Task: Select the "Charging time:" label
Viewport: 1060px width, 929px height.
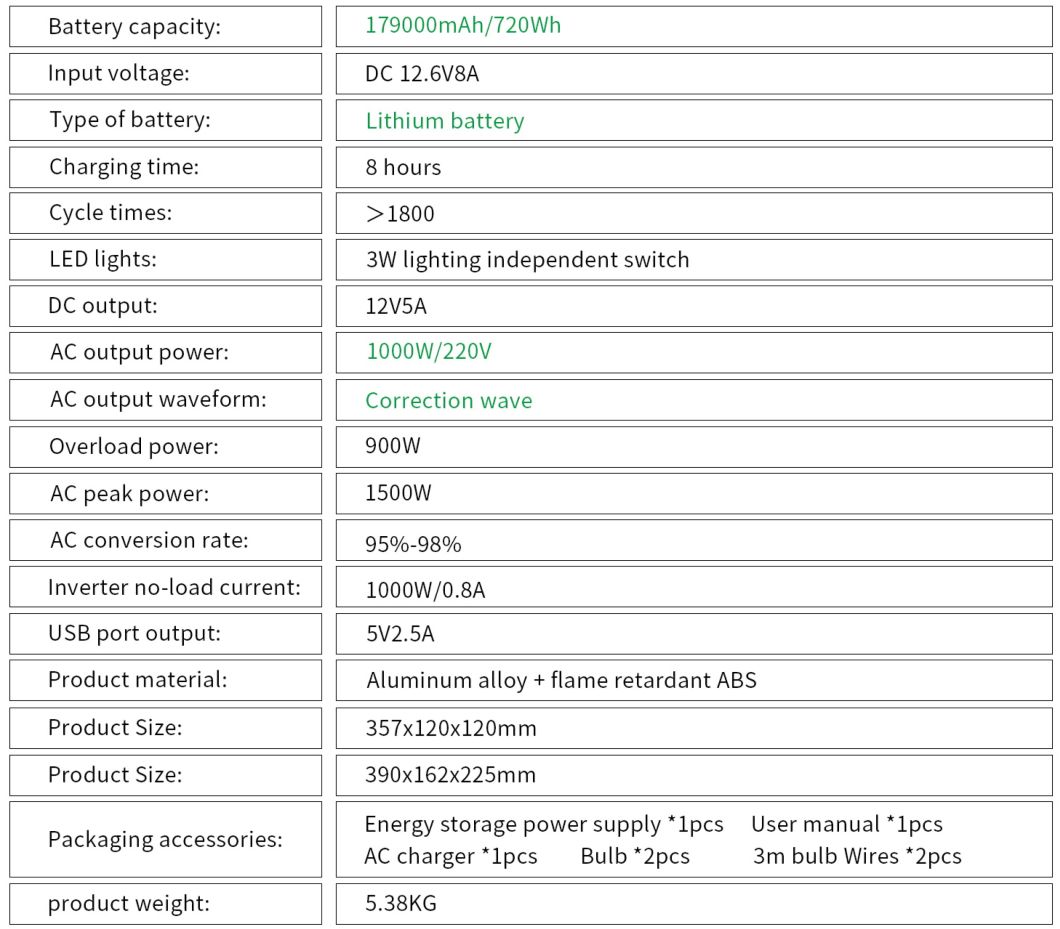Action: [x=124, y=167]
